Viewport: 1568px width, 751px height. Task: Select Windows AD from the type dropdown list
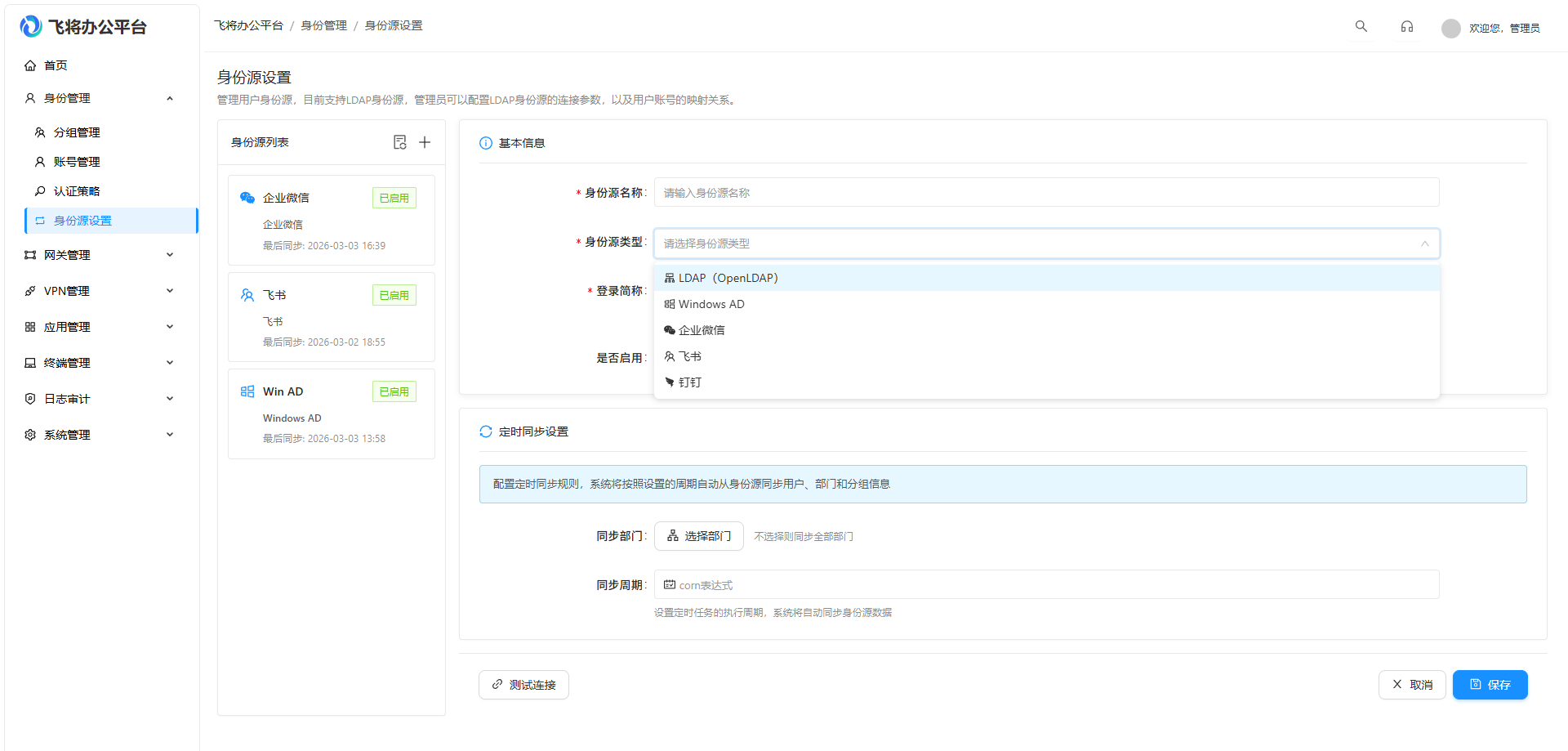pyautogui.click(x=711, y=303)
